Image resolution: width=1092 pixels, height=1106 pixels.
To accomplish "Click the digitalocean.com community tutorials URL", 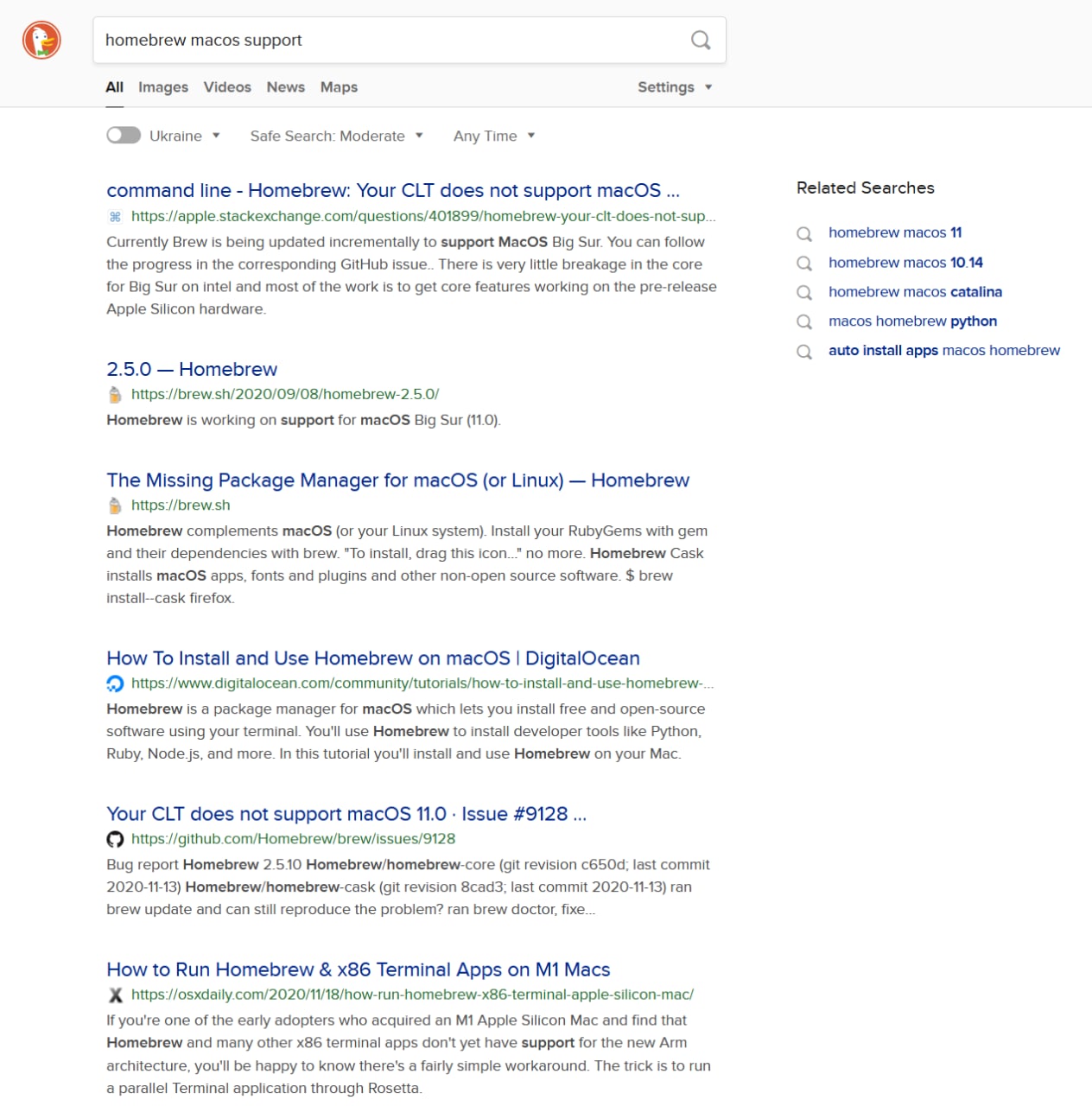I will pyautogui.click(x=422, y=683).
